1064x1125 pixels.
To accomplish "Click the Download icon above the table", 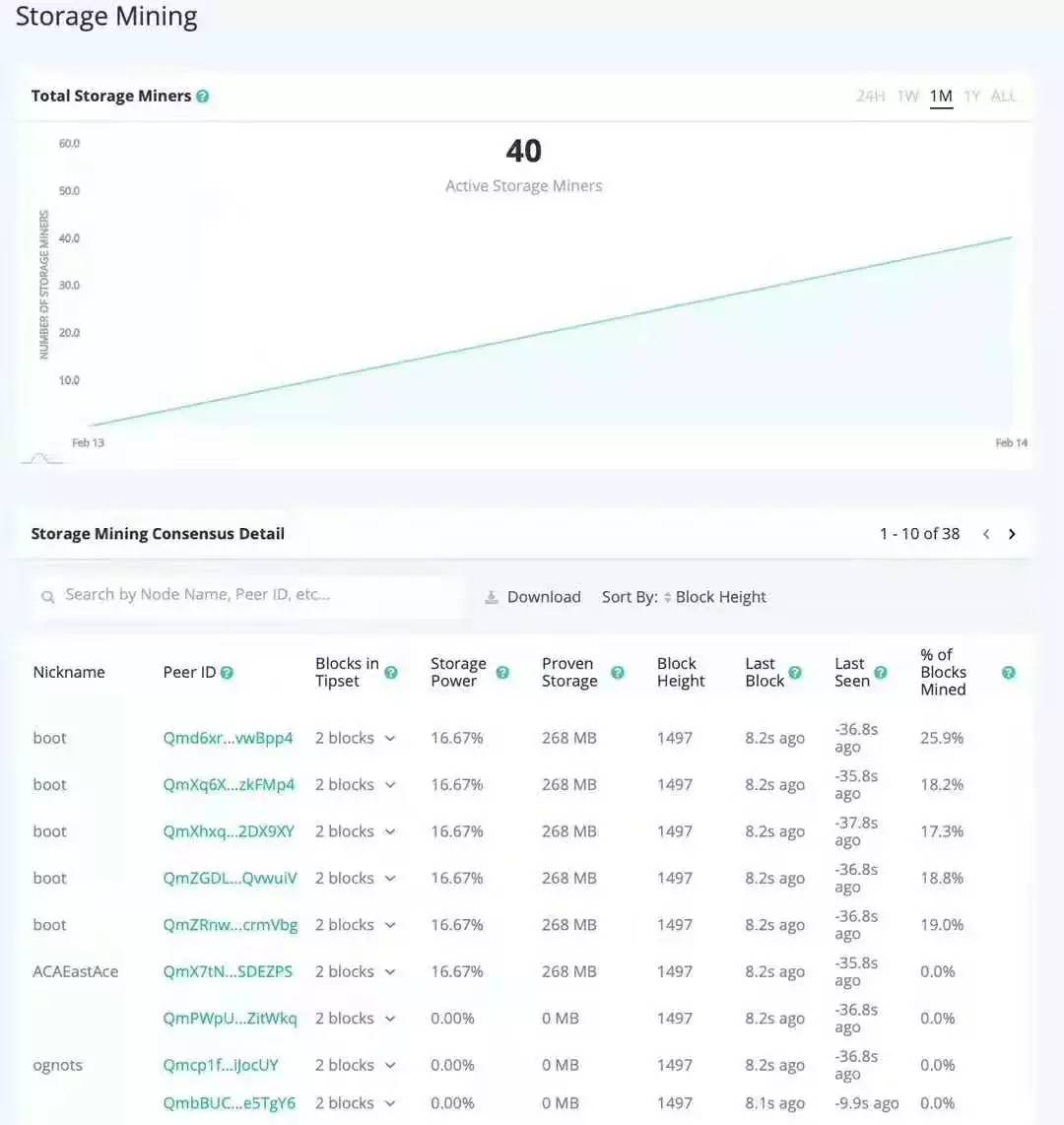I will point(491,596).
